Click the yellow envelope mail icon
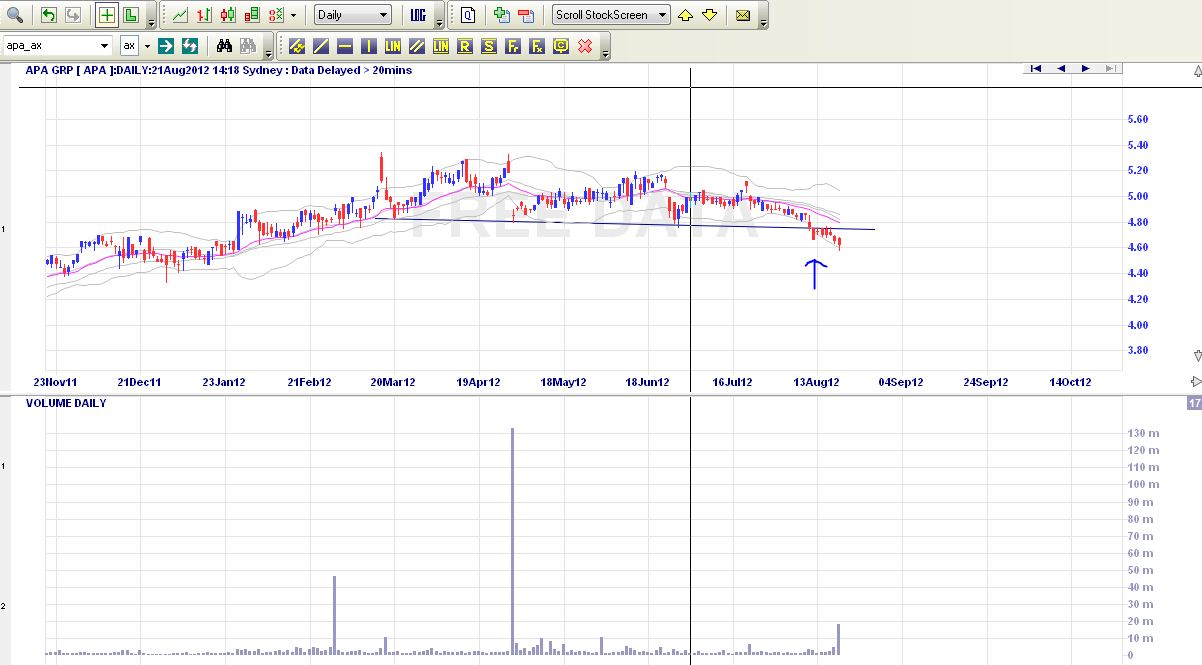1202x665 pixels. tap(743, 15)
